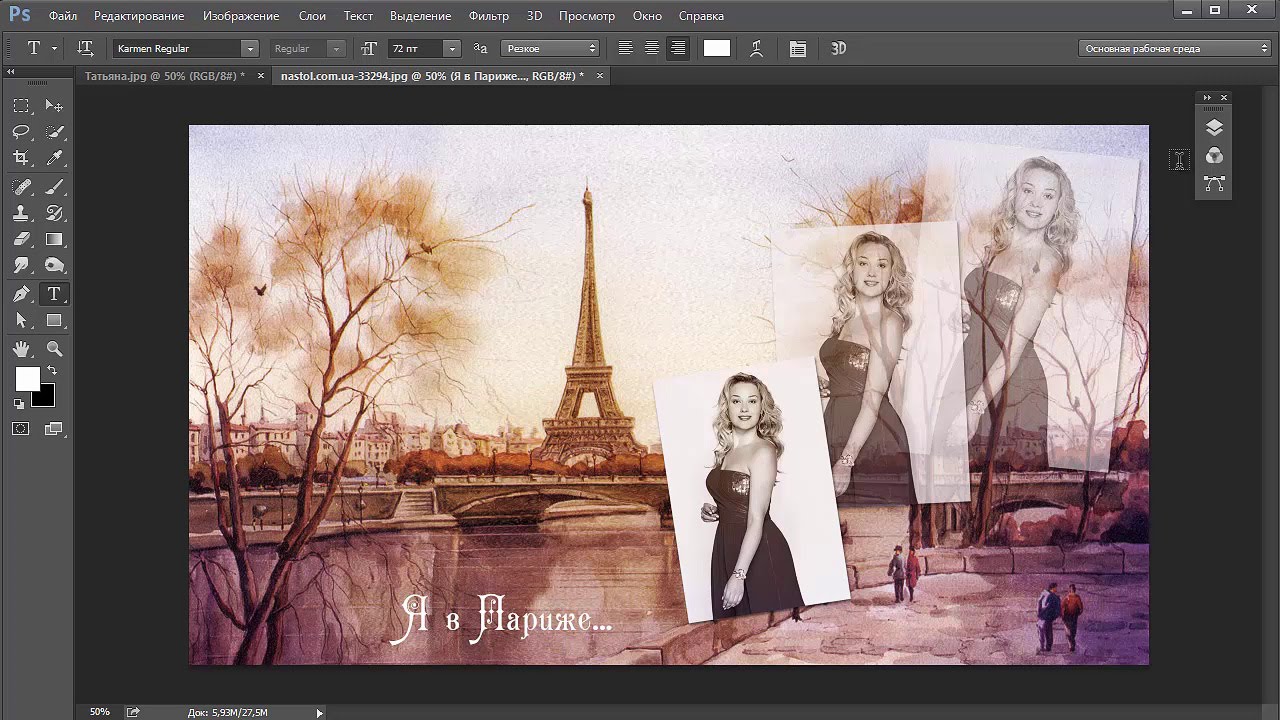Screen dimensions: 1280x720
Task: Pick the Clone Stamp tool
Action: coord(21,213)
